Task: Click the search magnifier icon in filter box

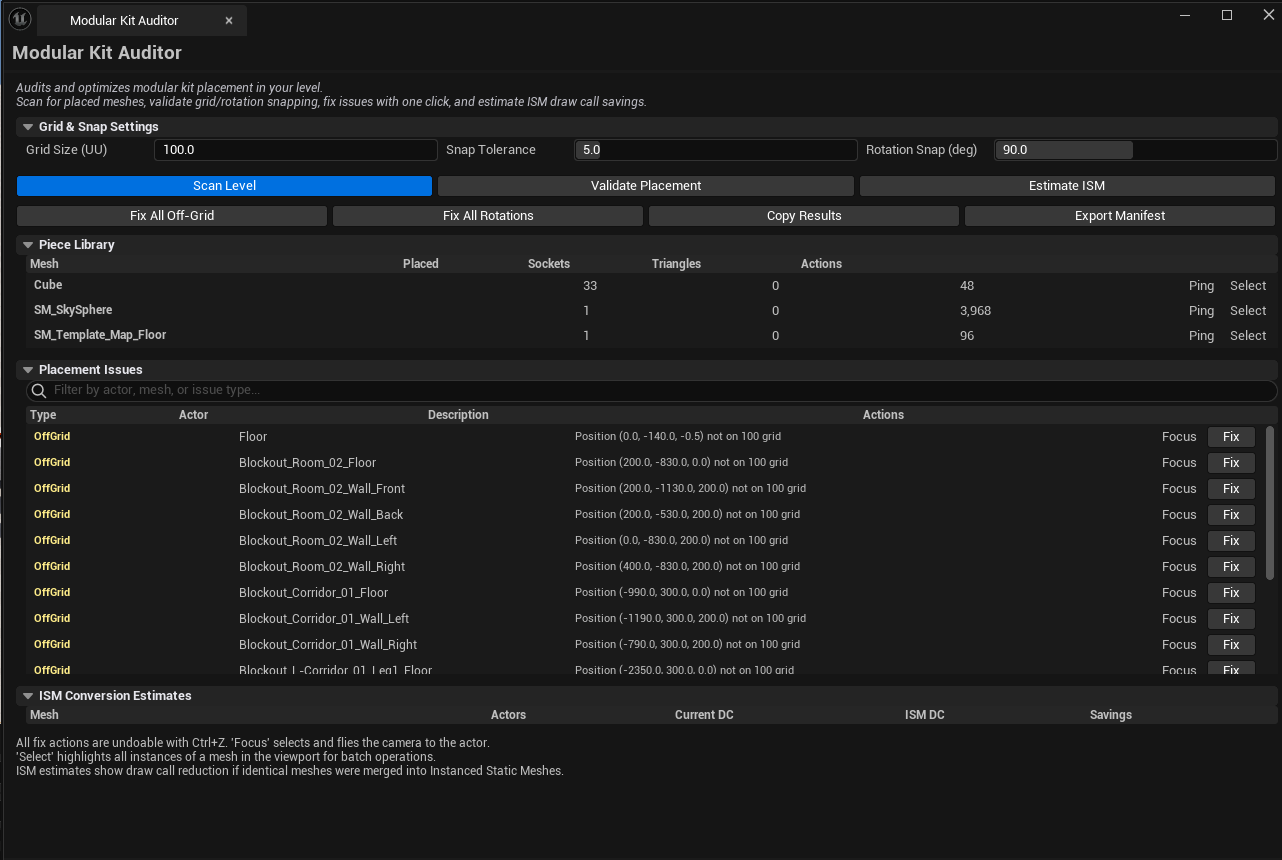Action: click(39, 390)
